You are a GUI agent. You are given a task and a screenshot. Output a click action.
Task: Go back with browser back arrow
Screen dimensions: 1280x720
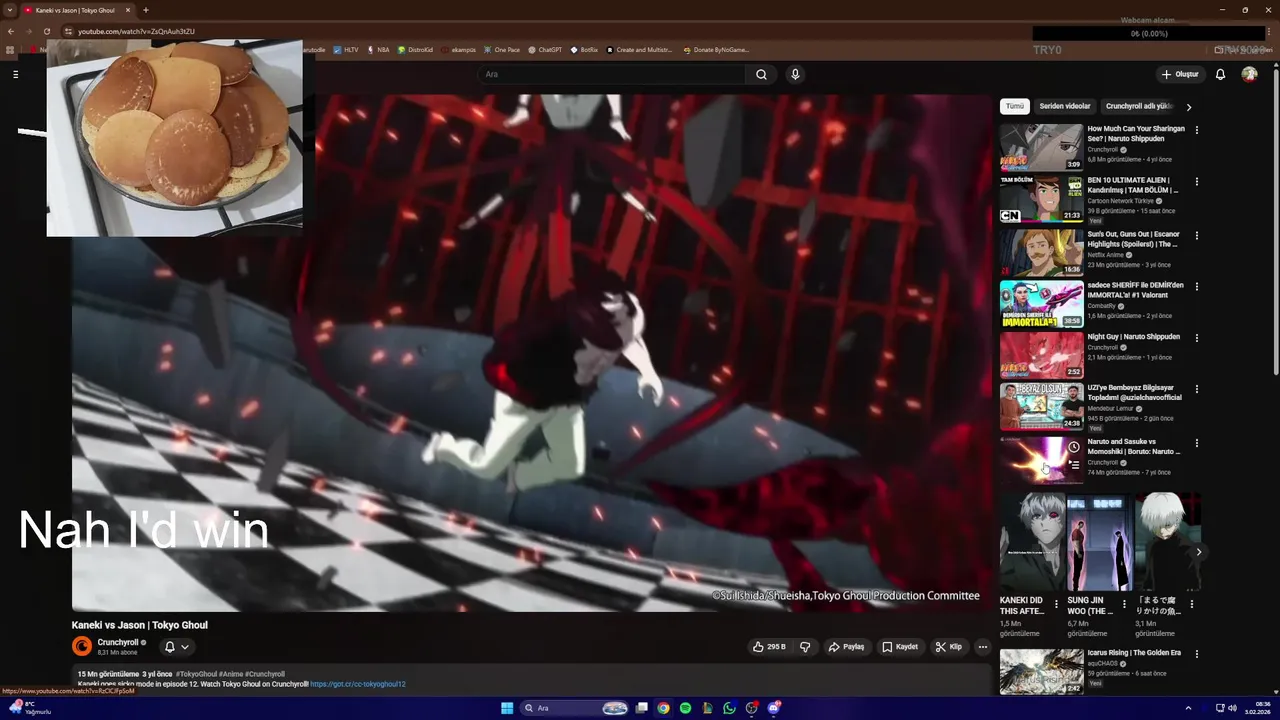point(11,31)
